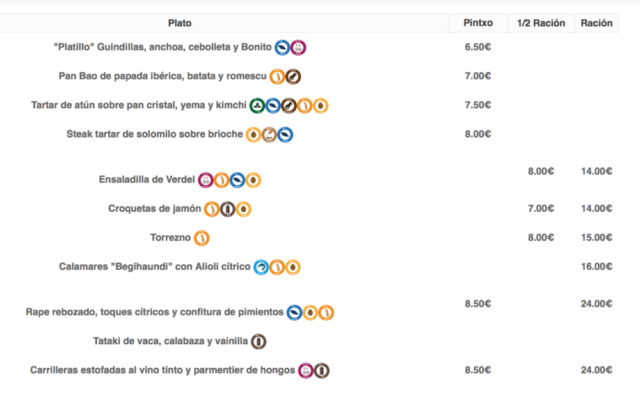
Task: Click the green allergen icon on the Tartar de atún row
Action: click(x=257, y=106)
